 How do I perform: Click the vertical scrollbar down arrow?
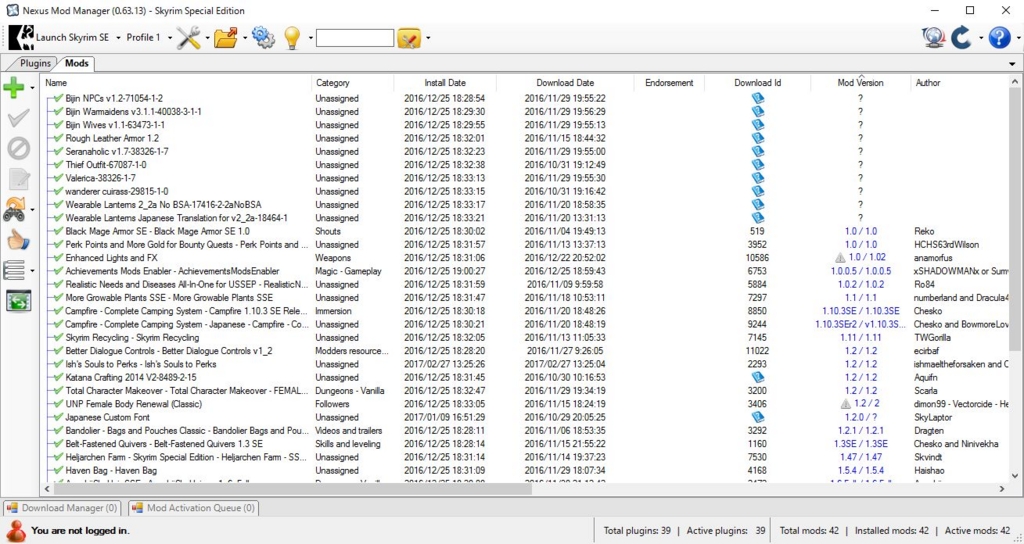(x=1016, y=476)
